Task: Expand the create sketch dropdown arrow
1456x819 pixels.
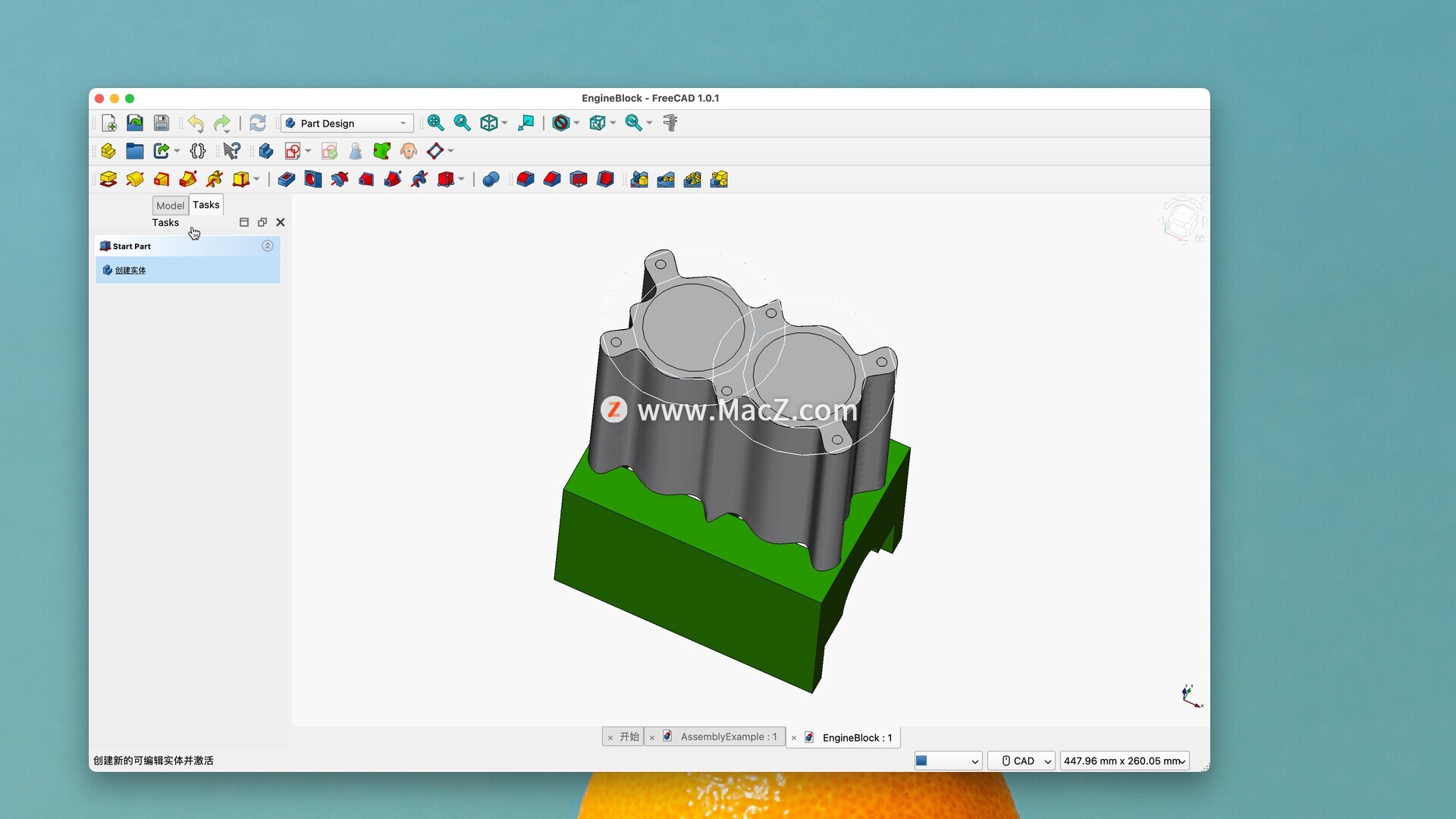Action: coord(309,151)
